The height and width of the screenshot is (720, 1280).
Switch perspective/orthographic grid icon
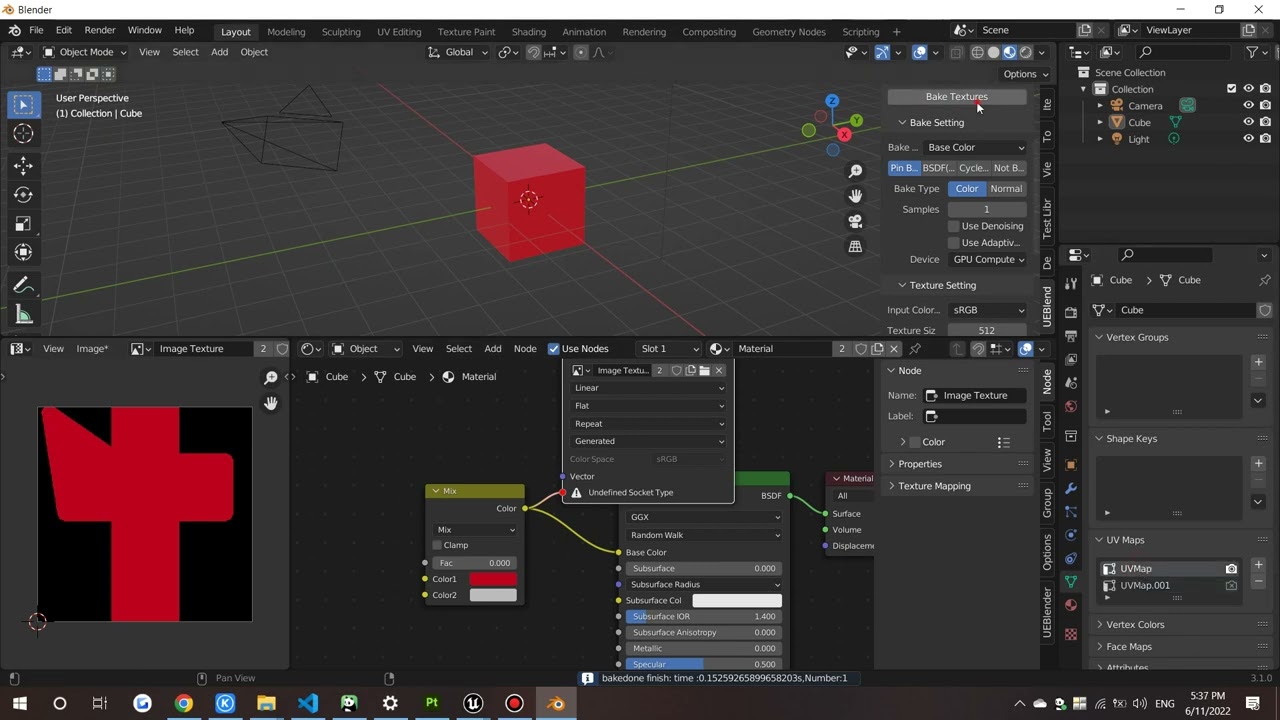[855, 246]
